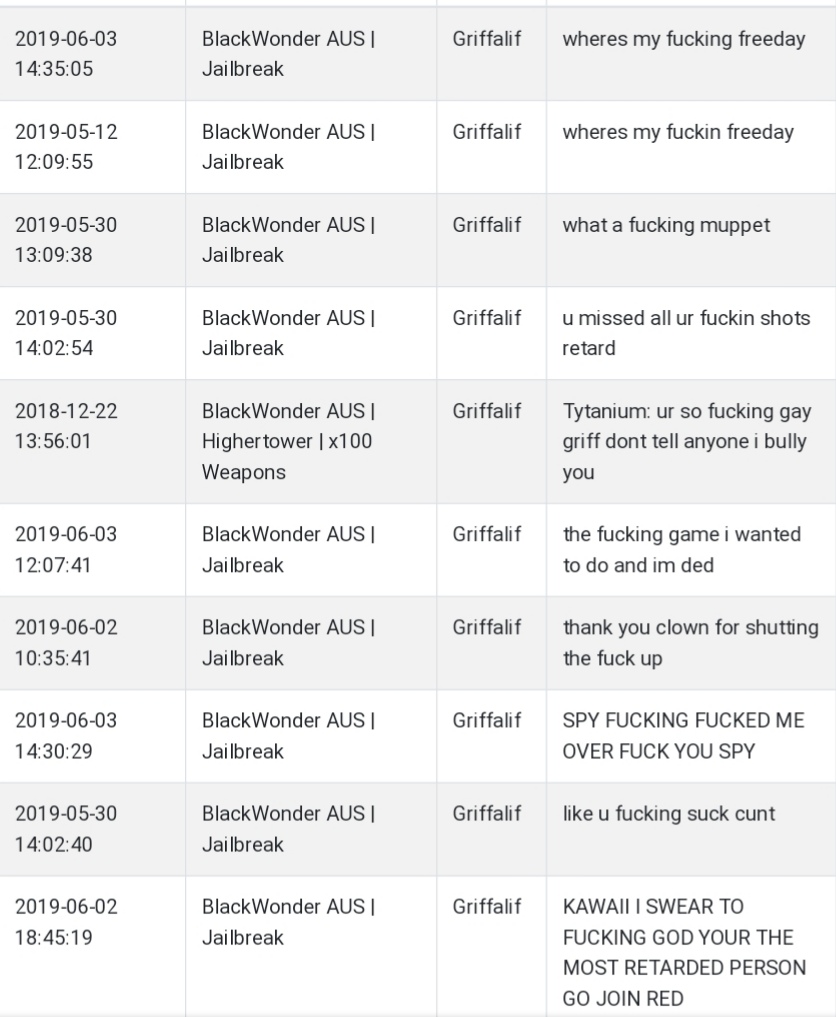Image resolution: width=836 pixels, height=1017 pixels.
Task: Click the 2019-06-03 14:30:29 timestamp
Action: (x=66, y=736)
